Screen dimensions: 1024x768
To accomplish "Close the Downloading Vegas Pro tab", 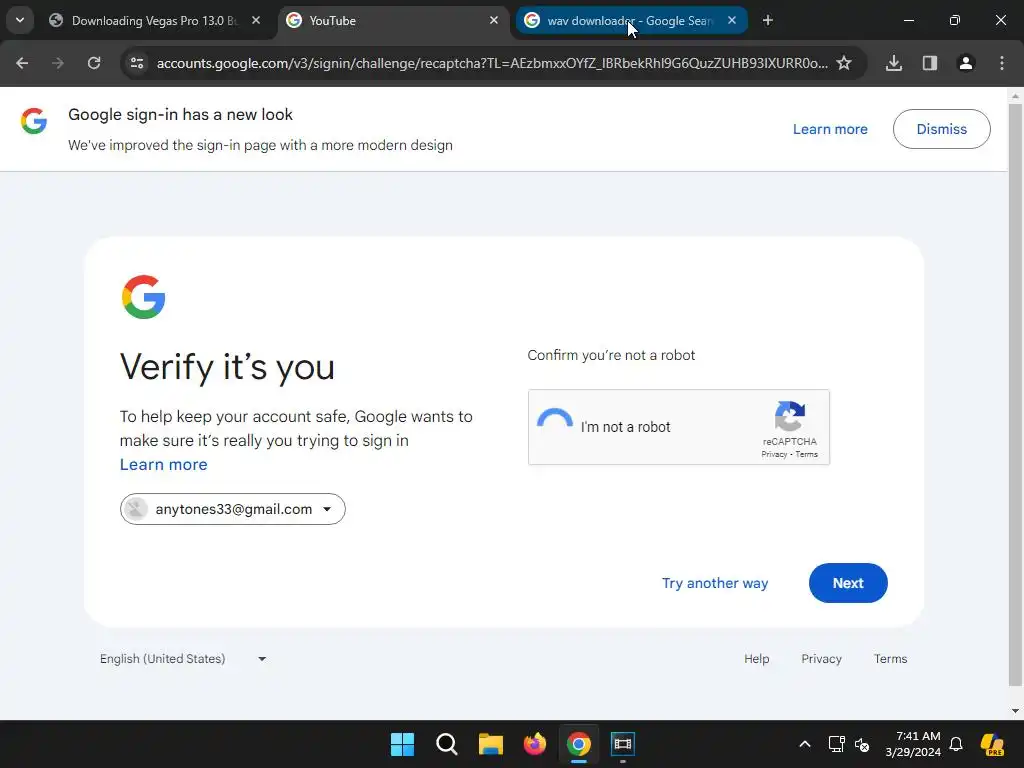I will (256, 21).
